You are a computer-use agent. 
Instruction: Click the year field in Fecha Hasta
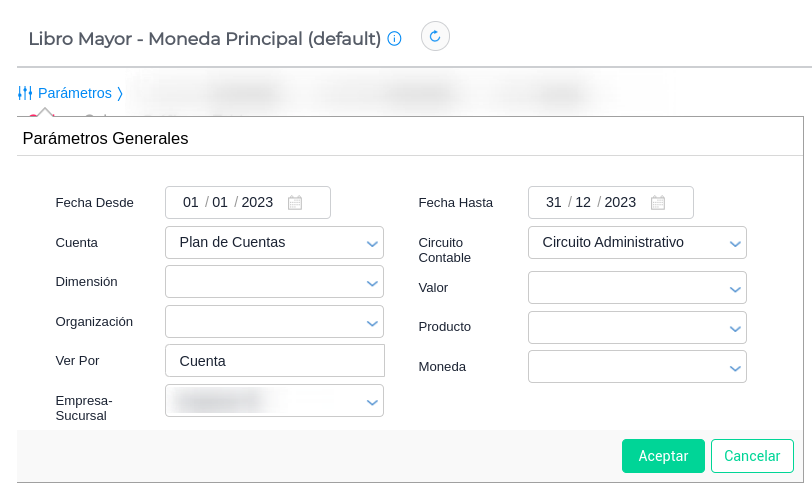620,202
